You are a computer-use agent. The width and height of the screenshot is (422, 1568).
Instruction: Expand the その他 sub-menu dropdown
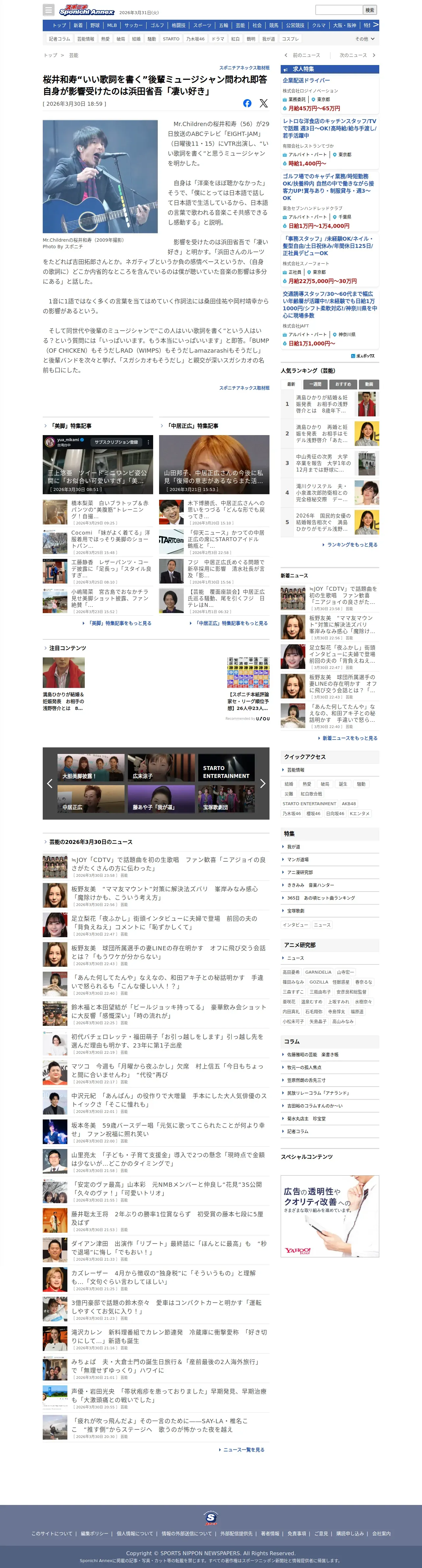[x=365, y=39]
